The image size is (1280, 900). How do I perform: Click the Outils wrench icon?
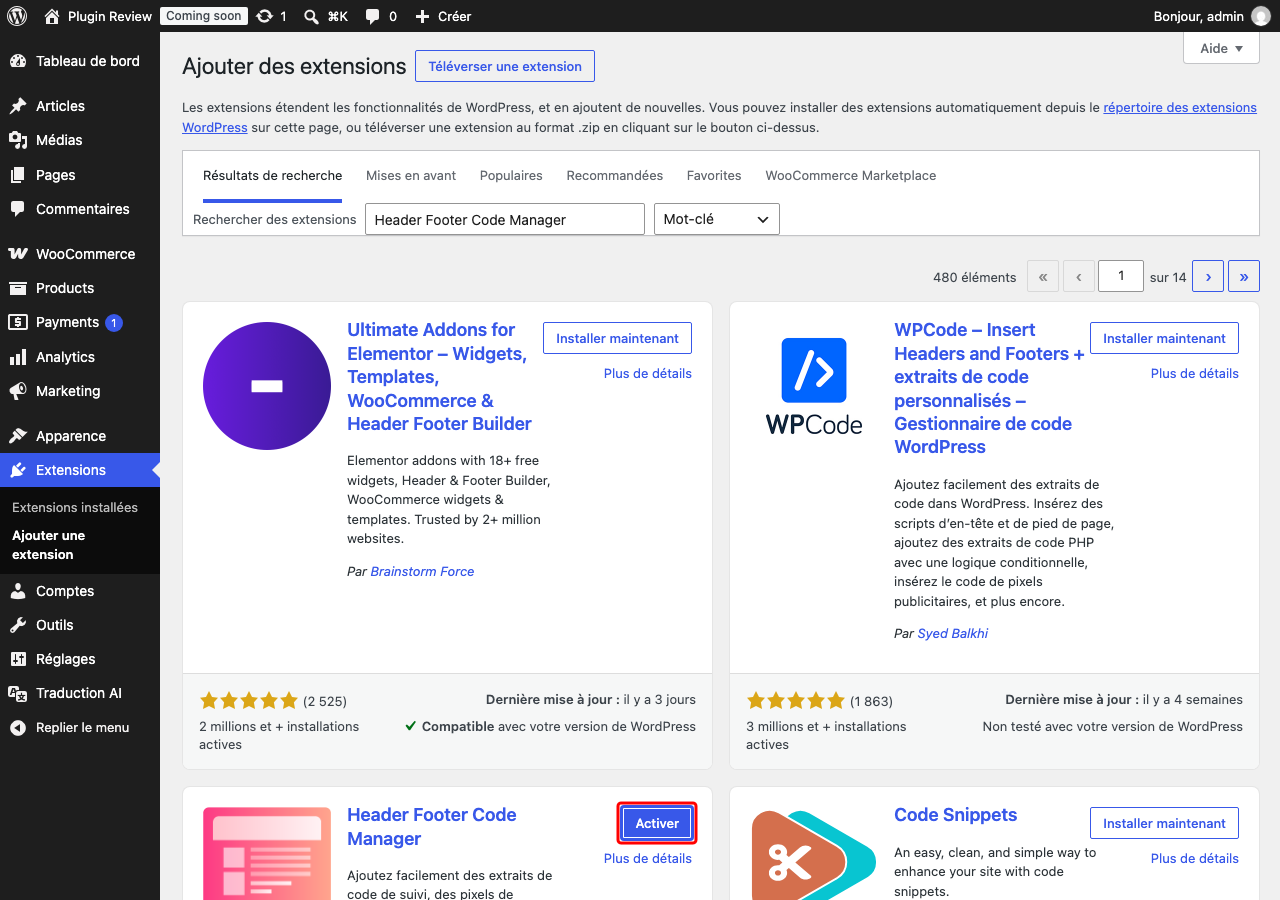[x=18, y=625]
